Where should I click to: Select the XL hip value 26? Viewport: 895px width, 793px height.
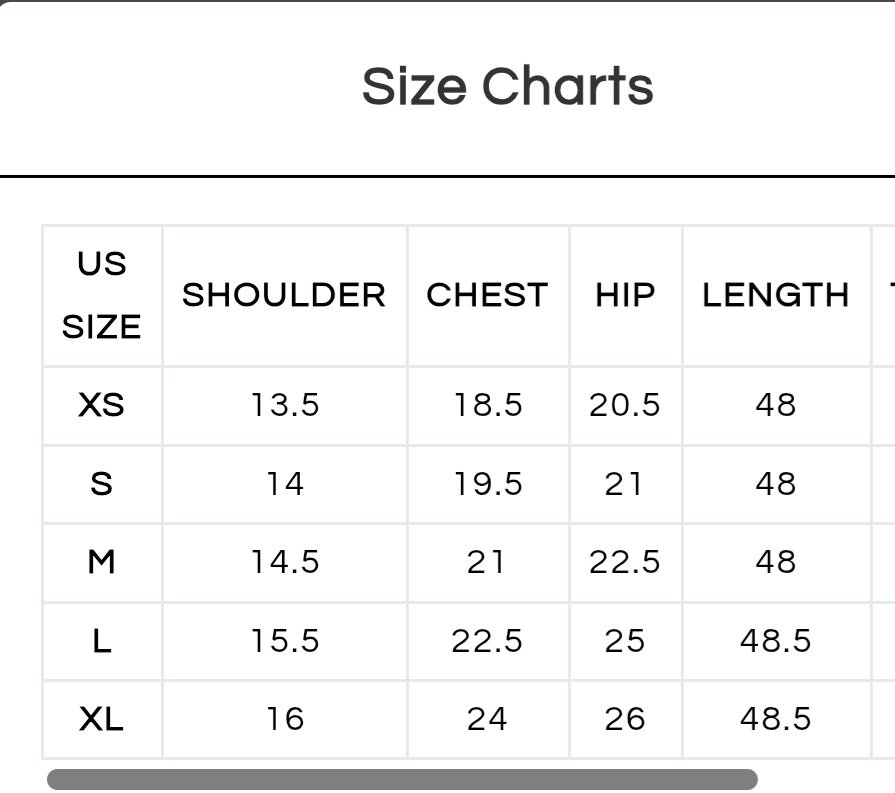tap(625, 719)
